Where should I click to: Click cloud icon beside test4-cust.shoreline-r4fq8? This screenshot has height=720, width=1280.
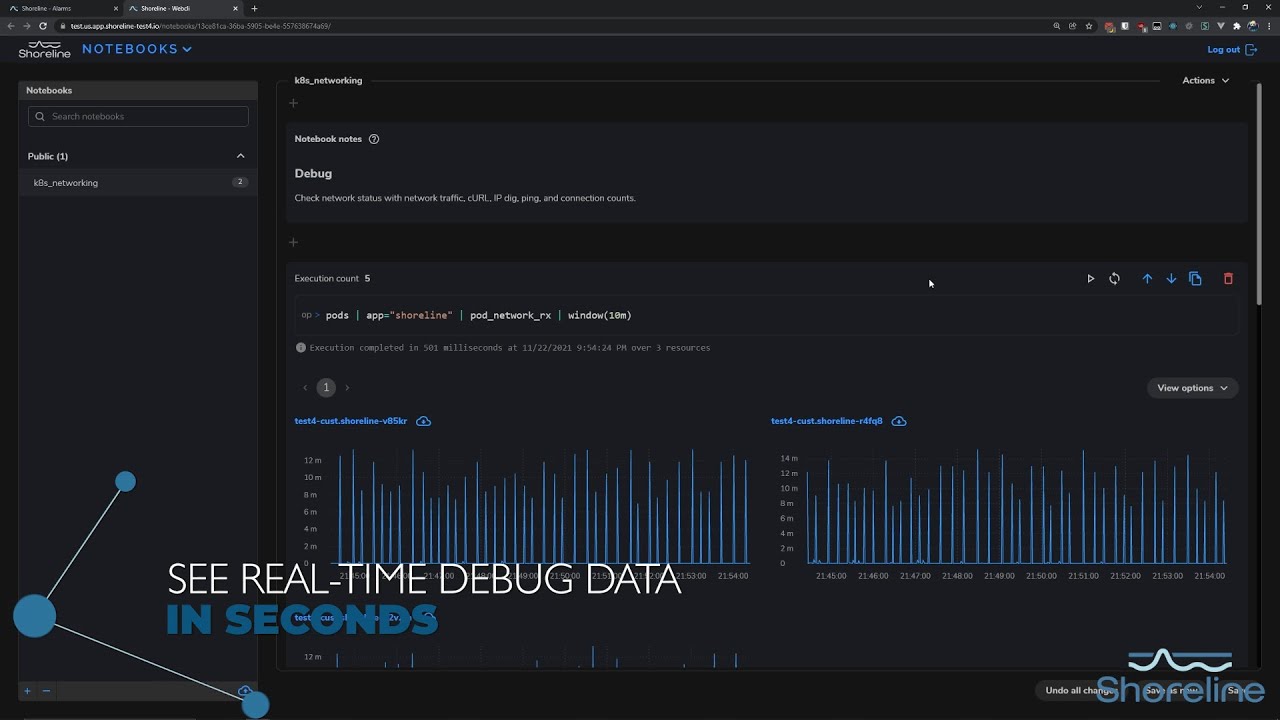pyautogui.click(x=899, y=421)
